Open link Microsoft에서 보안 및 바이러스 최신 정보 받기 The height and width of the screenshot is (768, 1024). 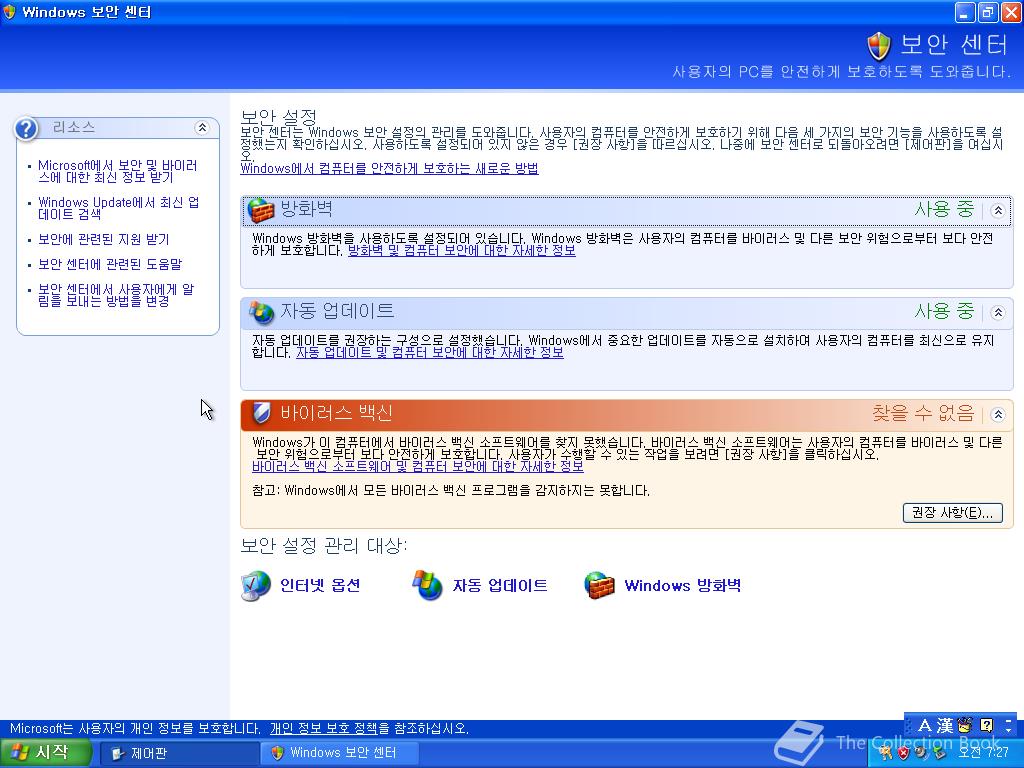click(118, 171)
